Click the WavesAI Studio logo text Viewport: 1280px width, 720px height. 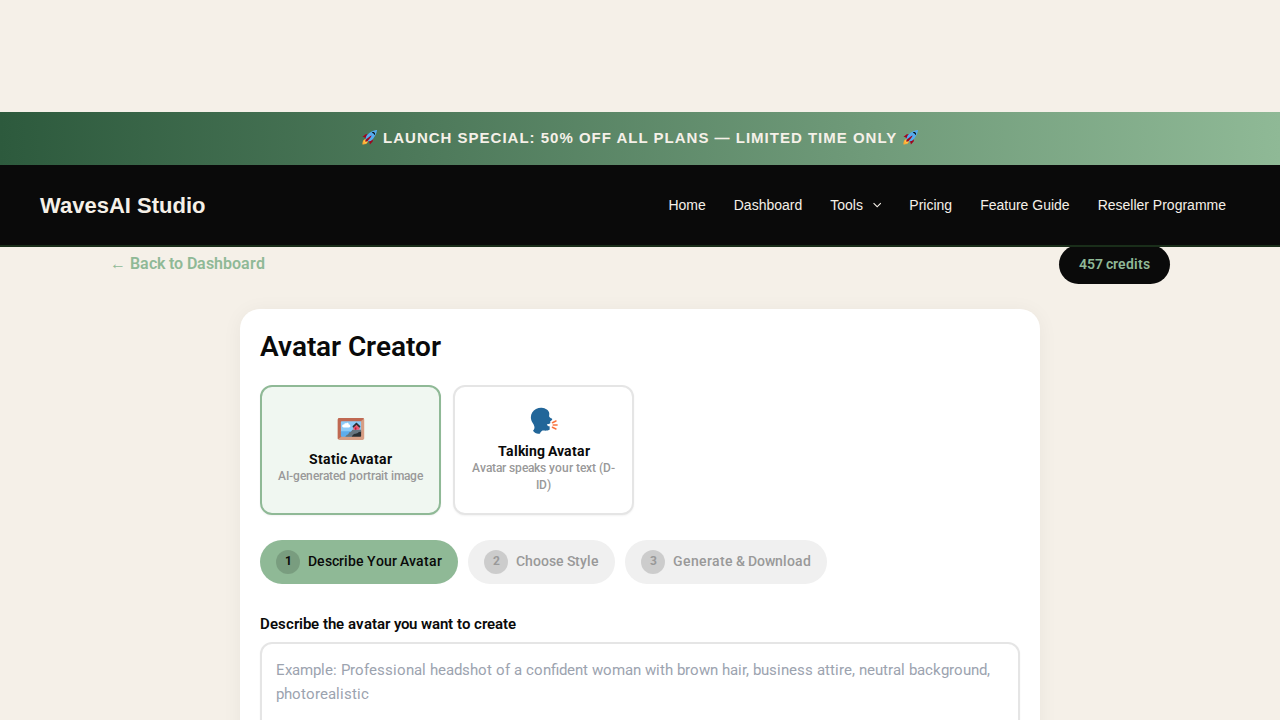click(122, 205)
